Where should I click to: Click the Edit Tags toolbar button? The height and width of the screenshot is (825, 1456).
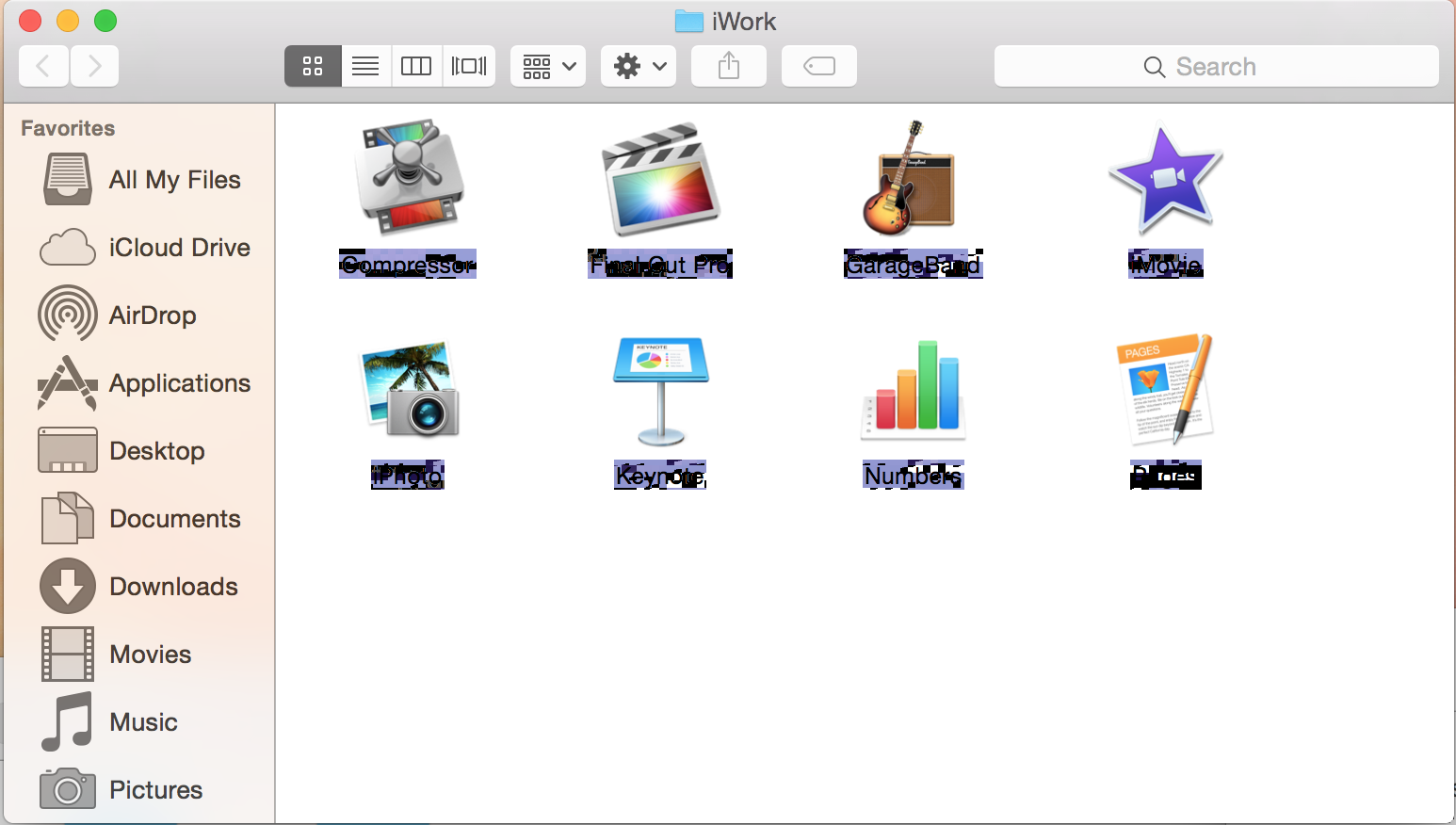point(819,66)
